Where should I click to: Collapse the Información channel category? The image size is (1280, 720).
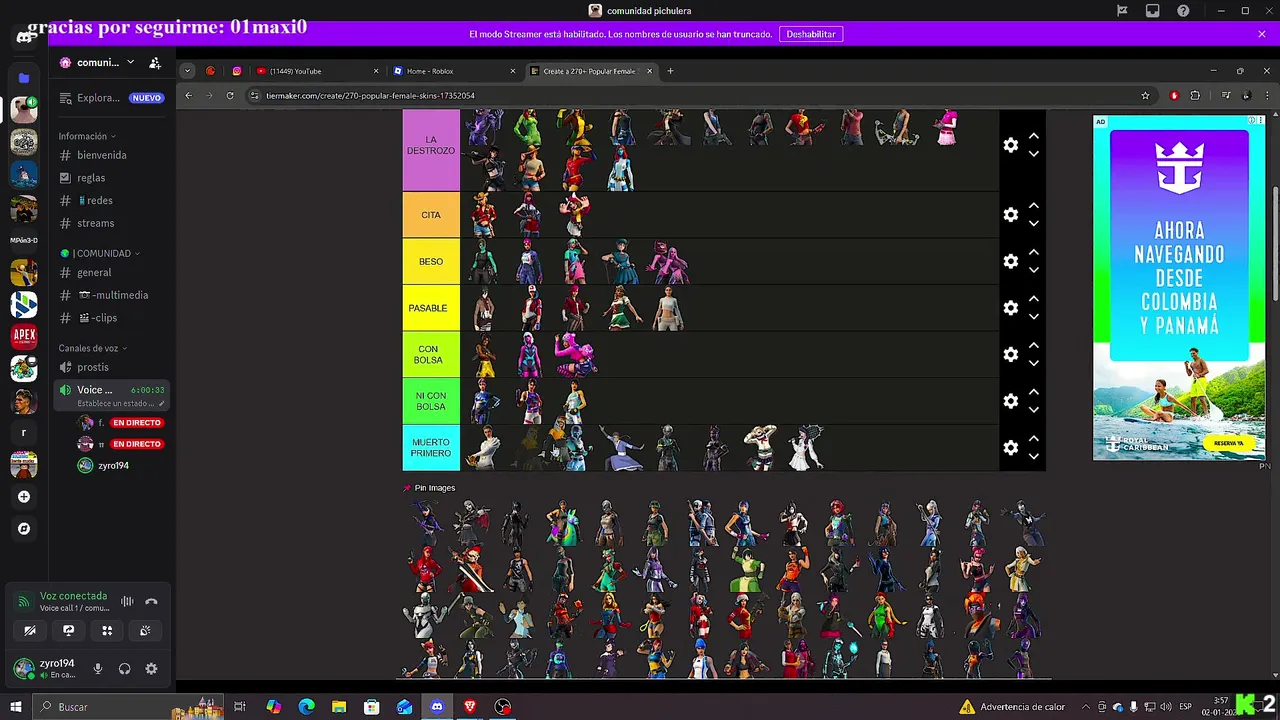pos(87,136)
